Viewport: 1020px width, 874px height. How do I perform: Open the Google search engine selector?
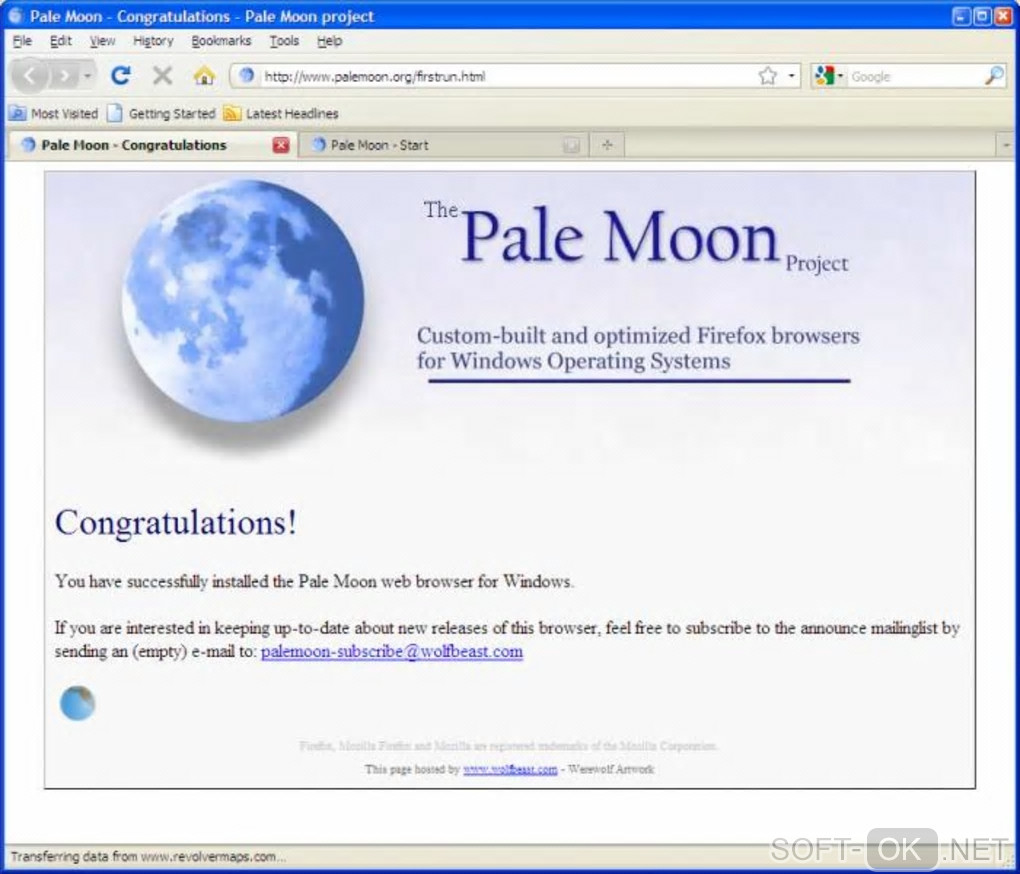828,76
